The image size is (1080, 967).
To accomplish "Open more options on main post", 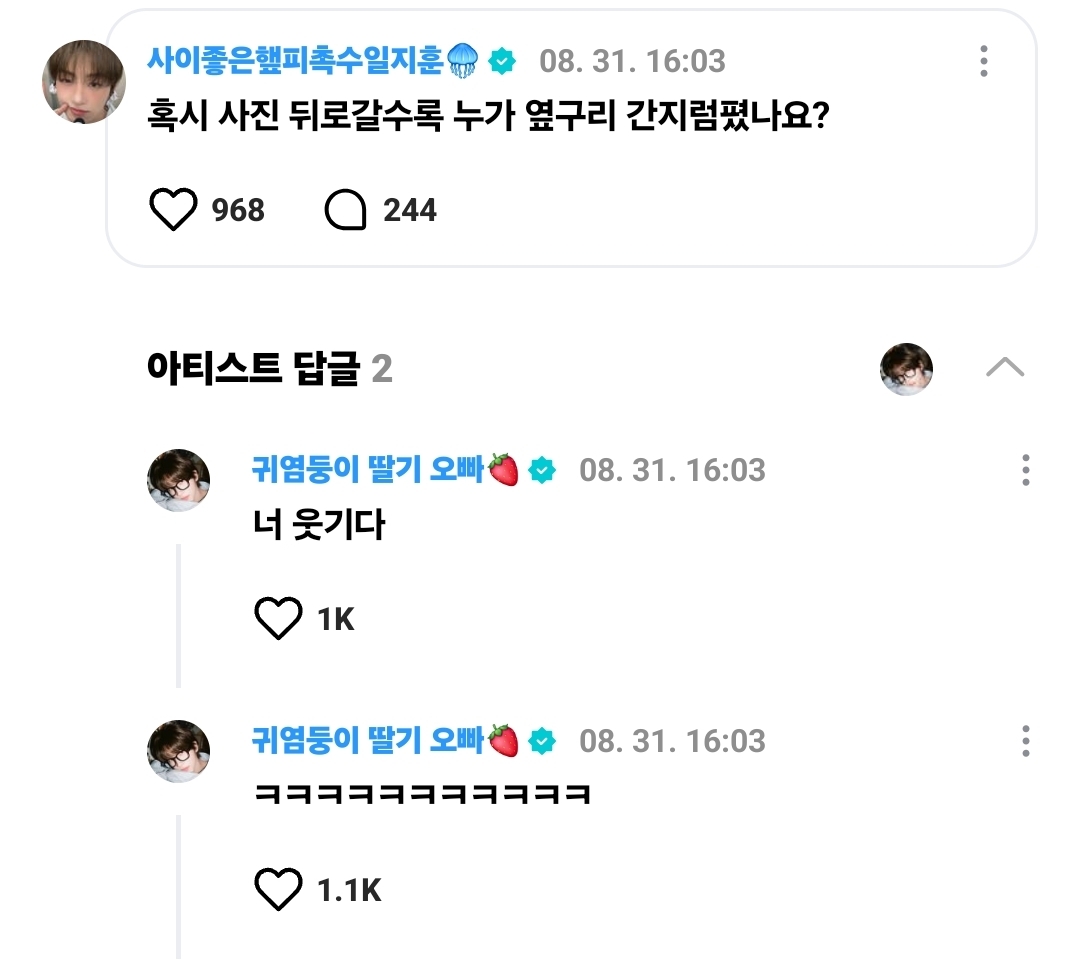I will coord(984,62).
